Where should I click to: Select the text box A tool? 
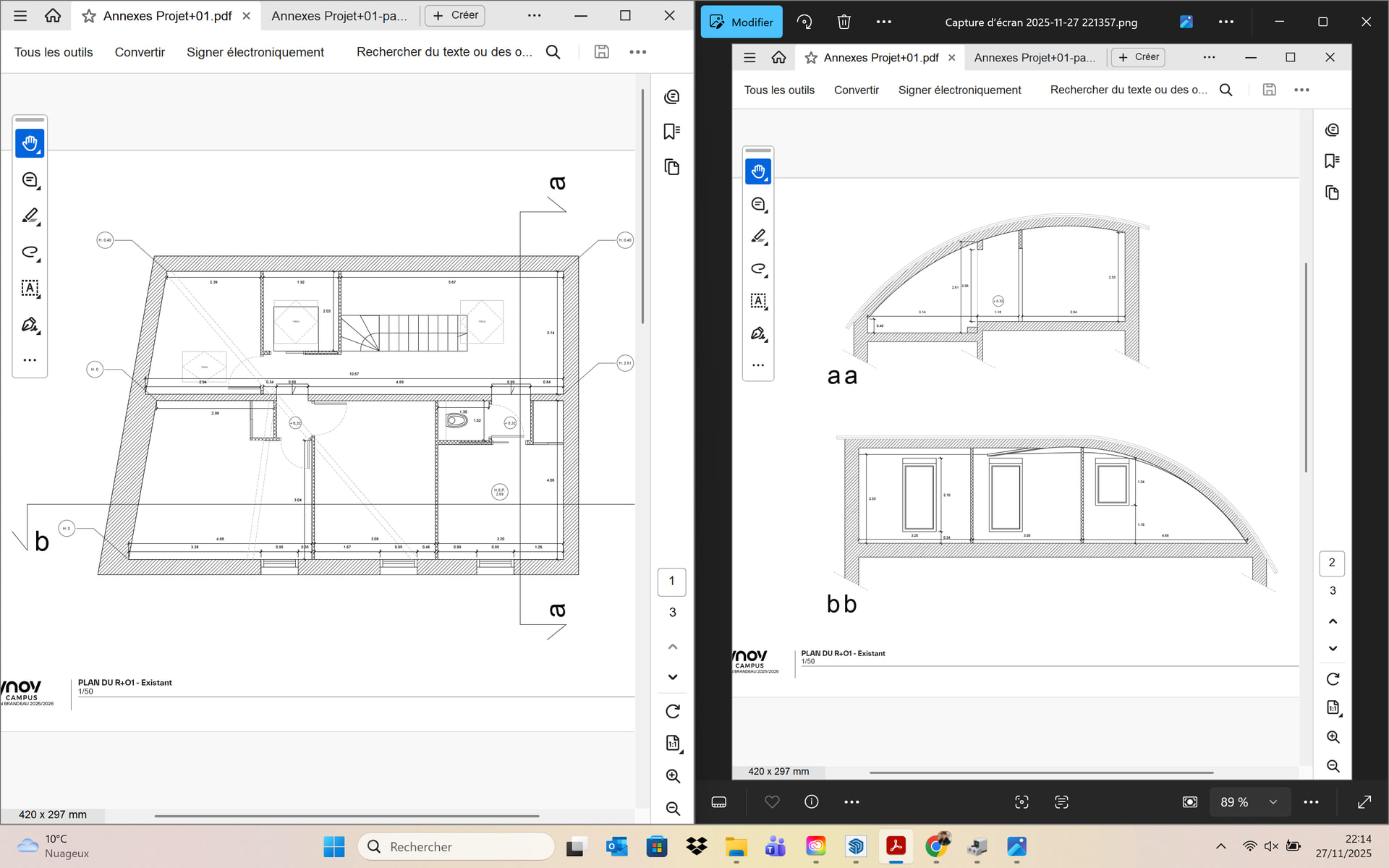(x=30, y=289)
